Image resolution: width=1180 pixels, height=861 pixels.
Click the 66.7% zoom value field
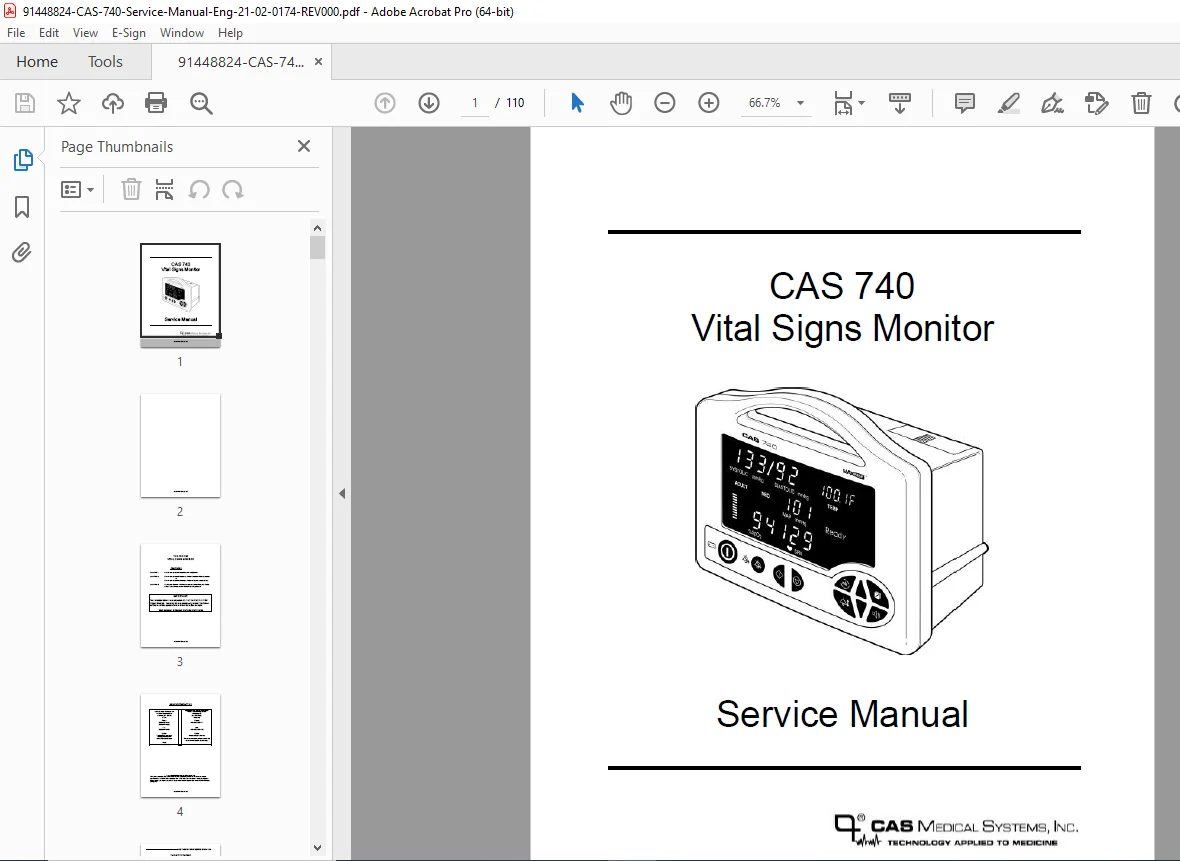765,103
